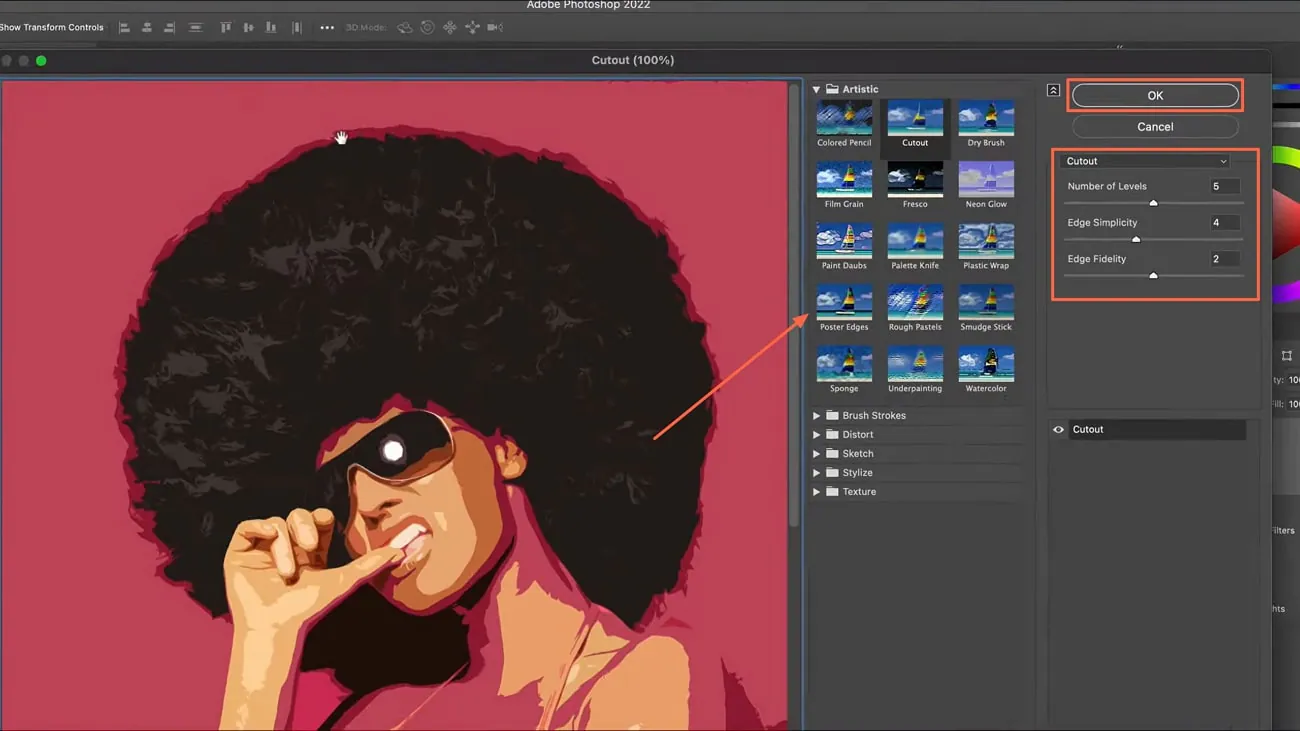
Task: Expand the Stylize filter folder
Action: [x=816, y=472]
